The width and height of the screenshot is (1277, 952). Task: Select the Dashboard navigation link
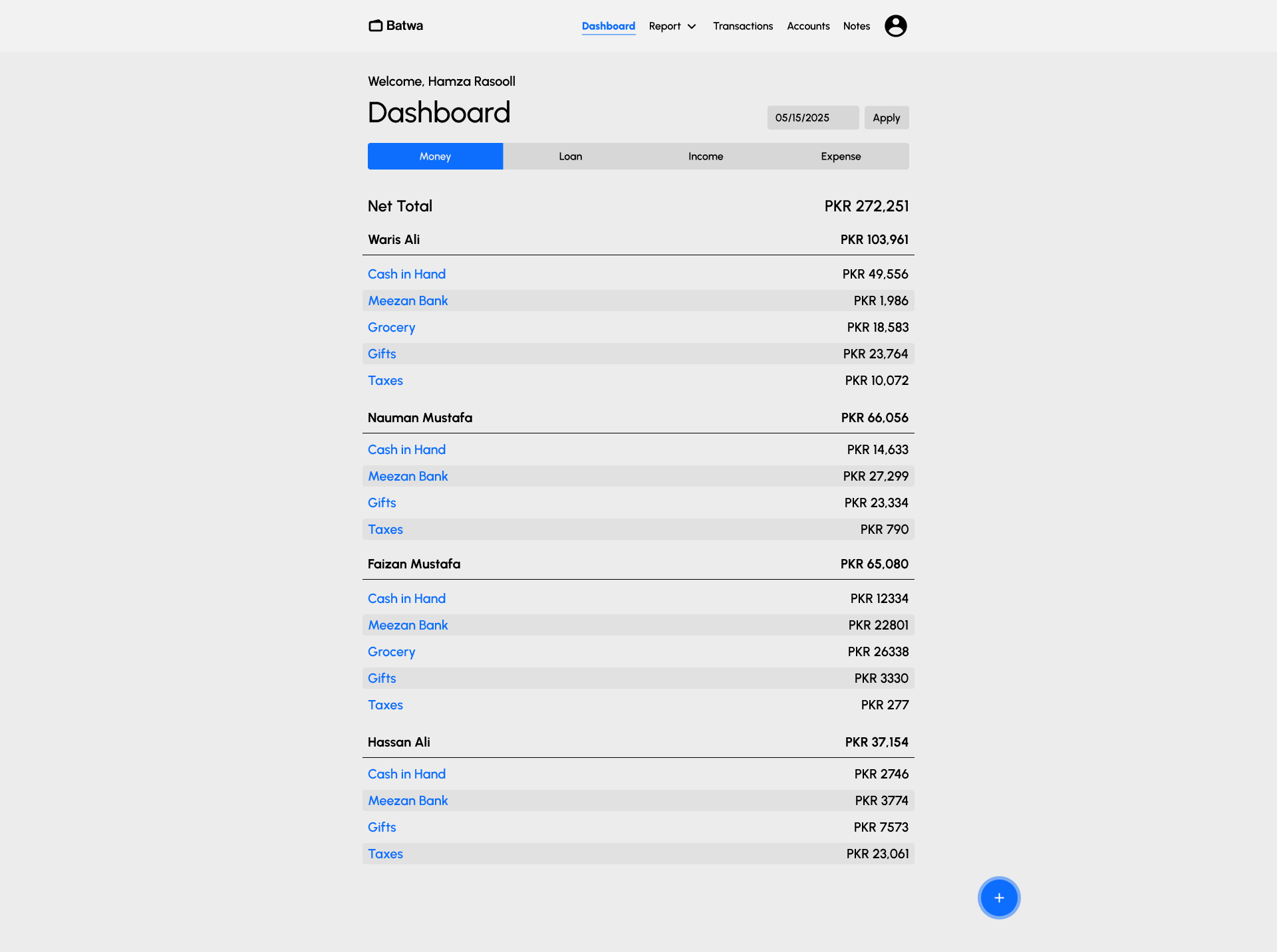coord(608,27)
